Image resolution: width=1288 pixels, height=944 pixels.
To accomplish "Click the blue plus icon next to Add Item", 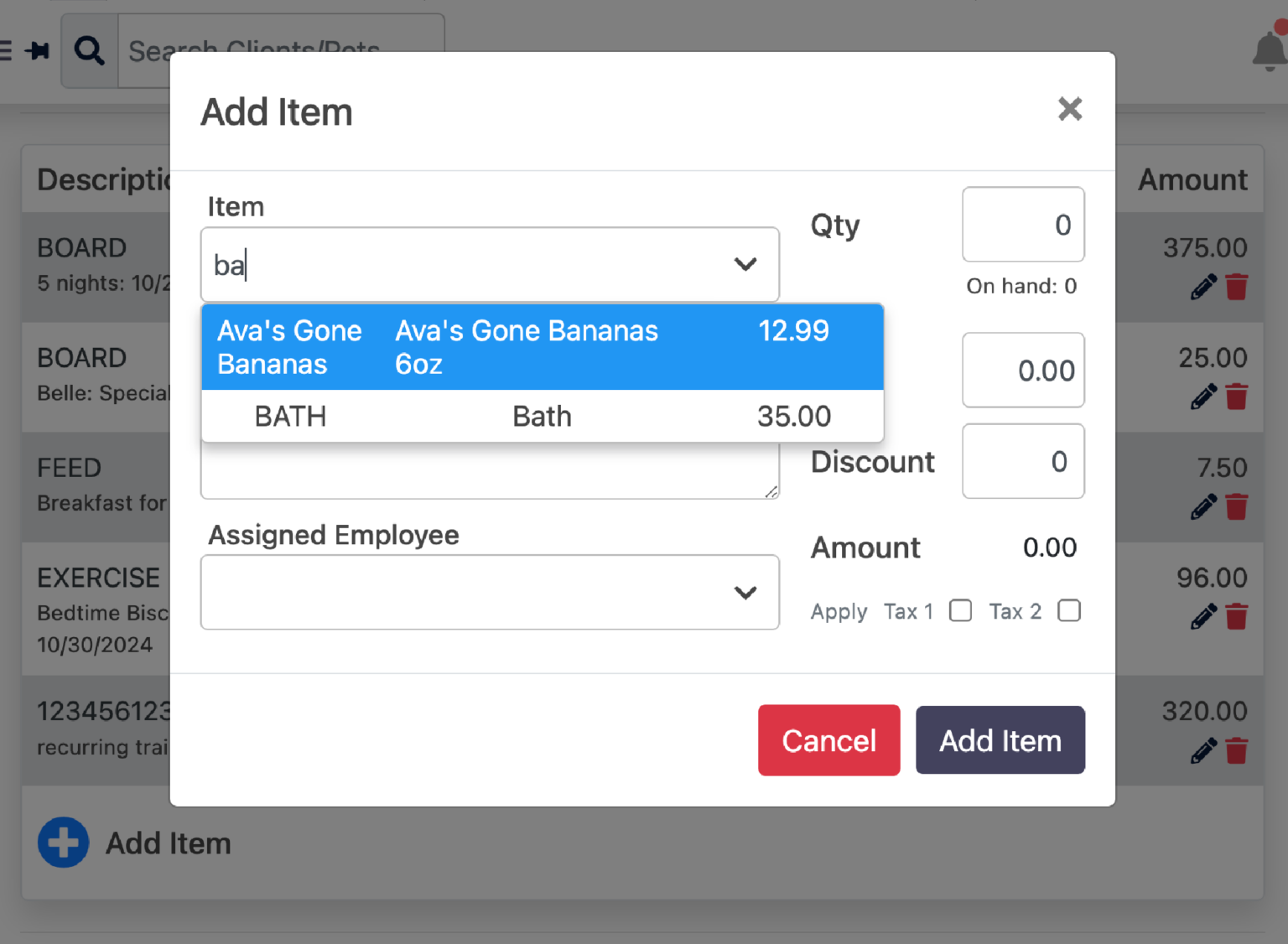I will (64, 843).
